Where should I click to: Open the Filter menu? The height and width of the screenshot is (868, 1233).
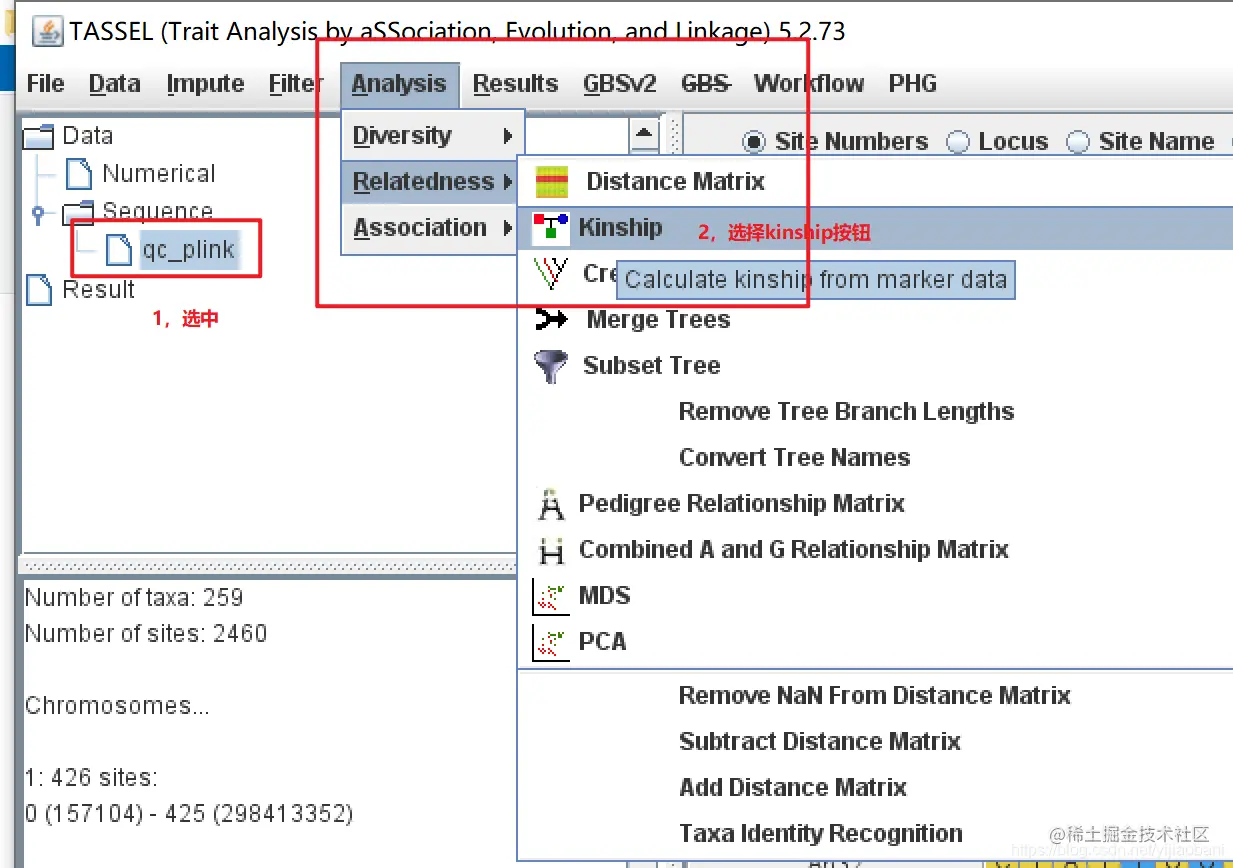pyautogui.click(x=296, y=84)
